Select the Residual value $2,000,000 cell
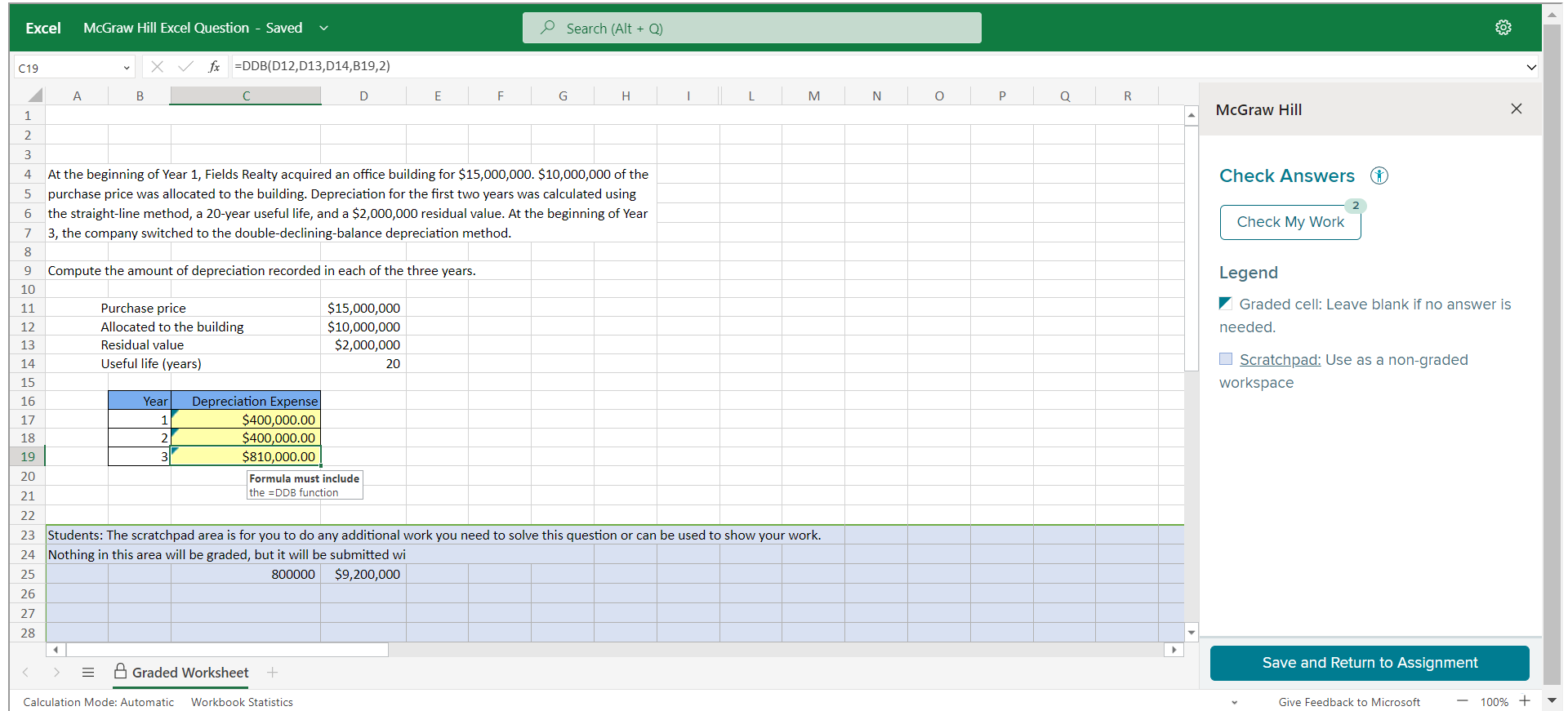 (363, 344)
